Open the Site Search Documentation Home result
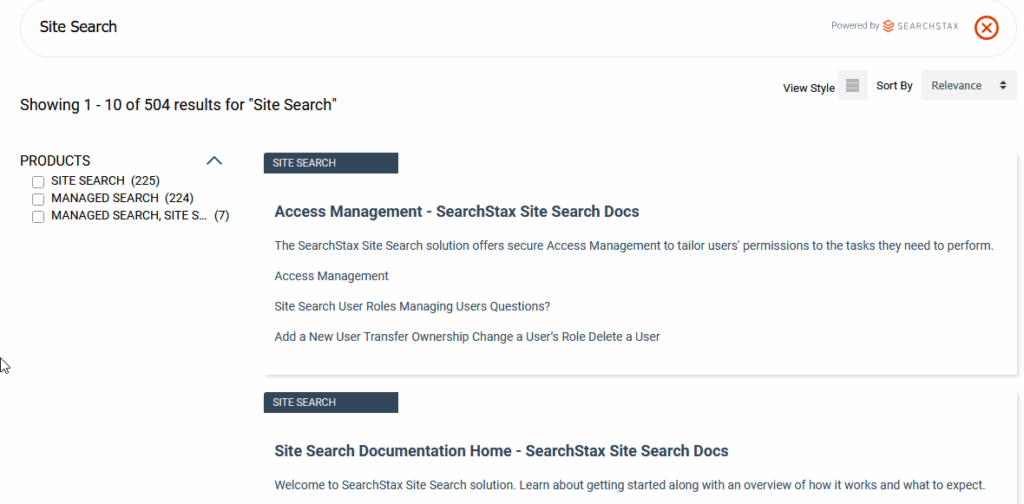Screen dimensions: 1024x504 click(501, 451)
